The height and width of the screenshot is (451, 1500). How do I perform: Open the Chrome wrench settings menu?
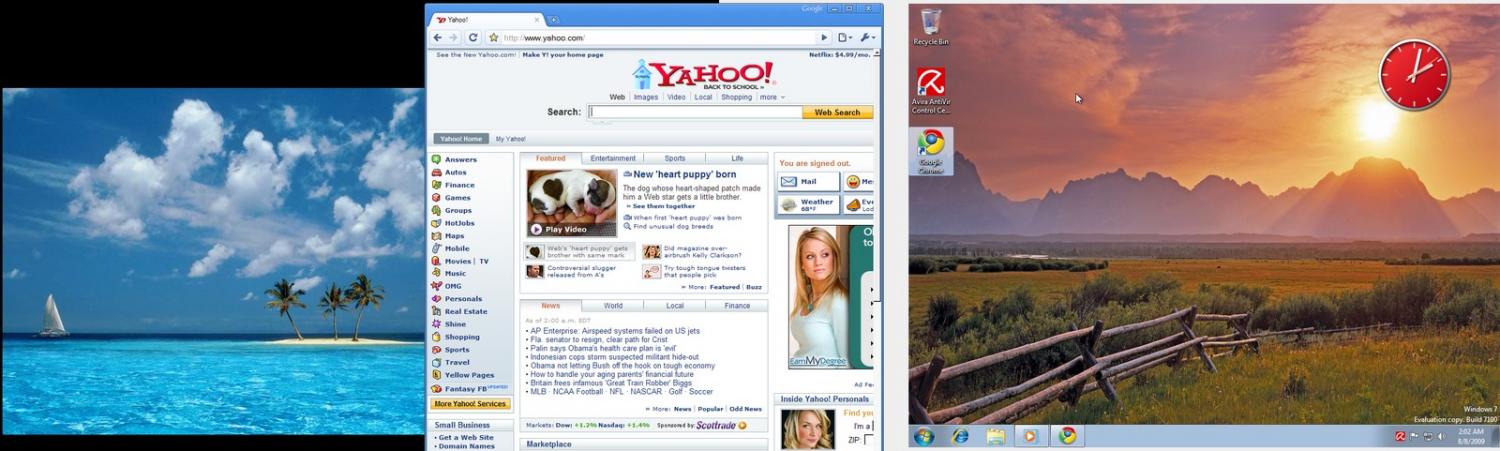pyautogui.click(x=867, y=38)
